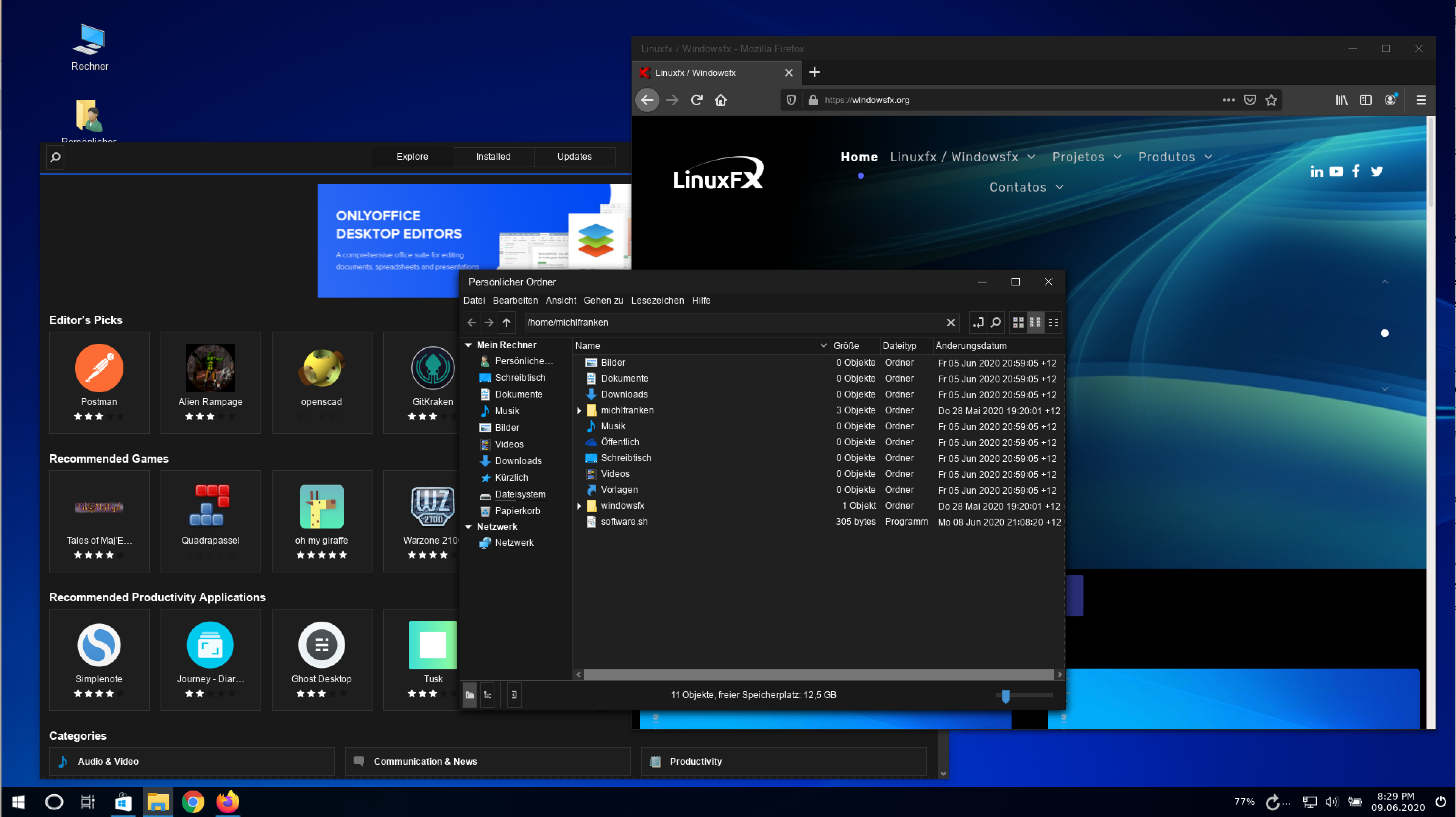Viewport: 1456px width, 817px height.
Task: Open Firefox hamburger menu
Action: click(x=1421, y=100)
